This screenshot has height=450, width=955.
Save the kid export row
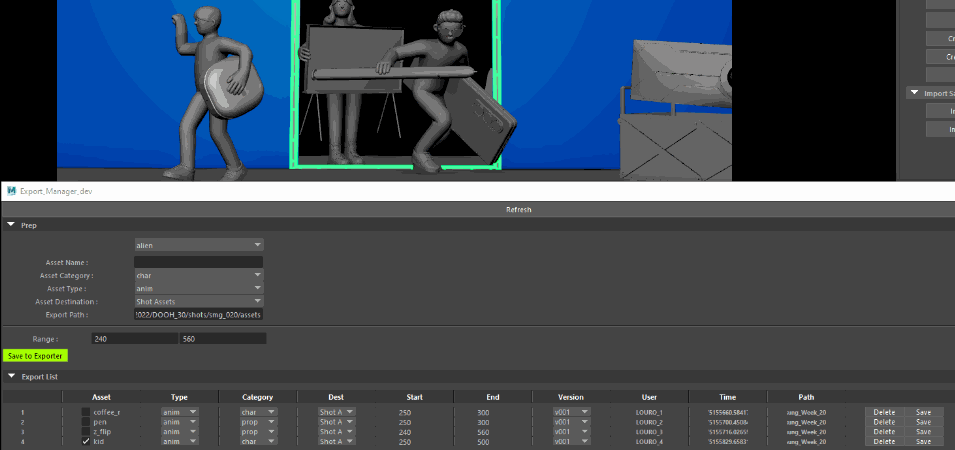(x=923, y=441)
